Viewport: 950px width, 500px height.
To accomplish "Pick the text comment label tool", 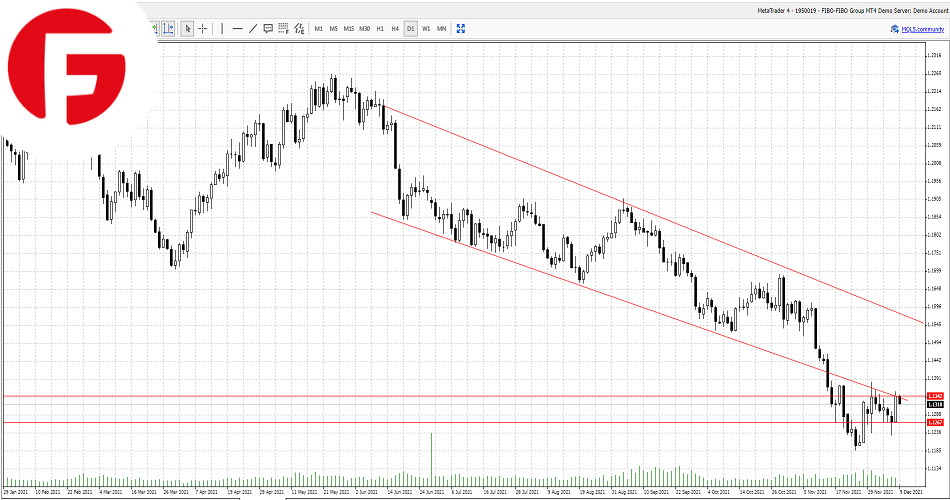I will point(268,29).
